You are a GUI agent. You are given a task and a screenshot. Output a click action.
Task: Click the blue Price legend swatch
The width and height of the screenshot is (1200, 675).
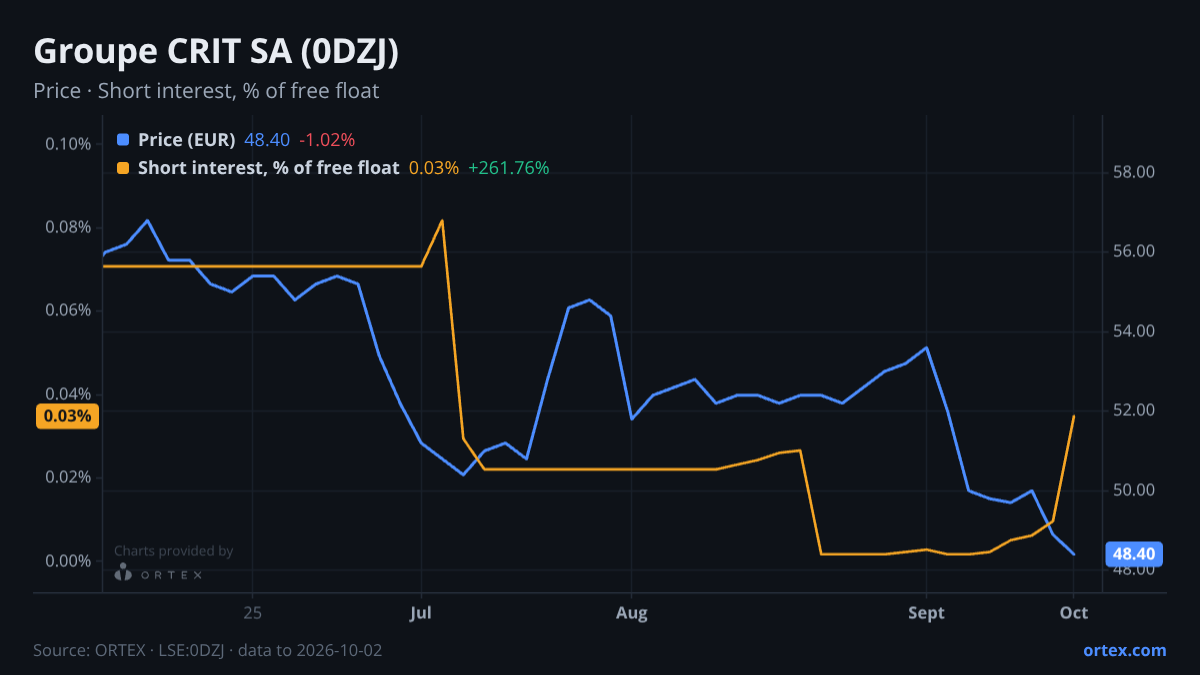pyautogui.click(x=123, y=139)
